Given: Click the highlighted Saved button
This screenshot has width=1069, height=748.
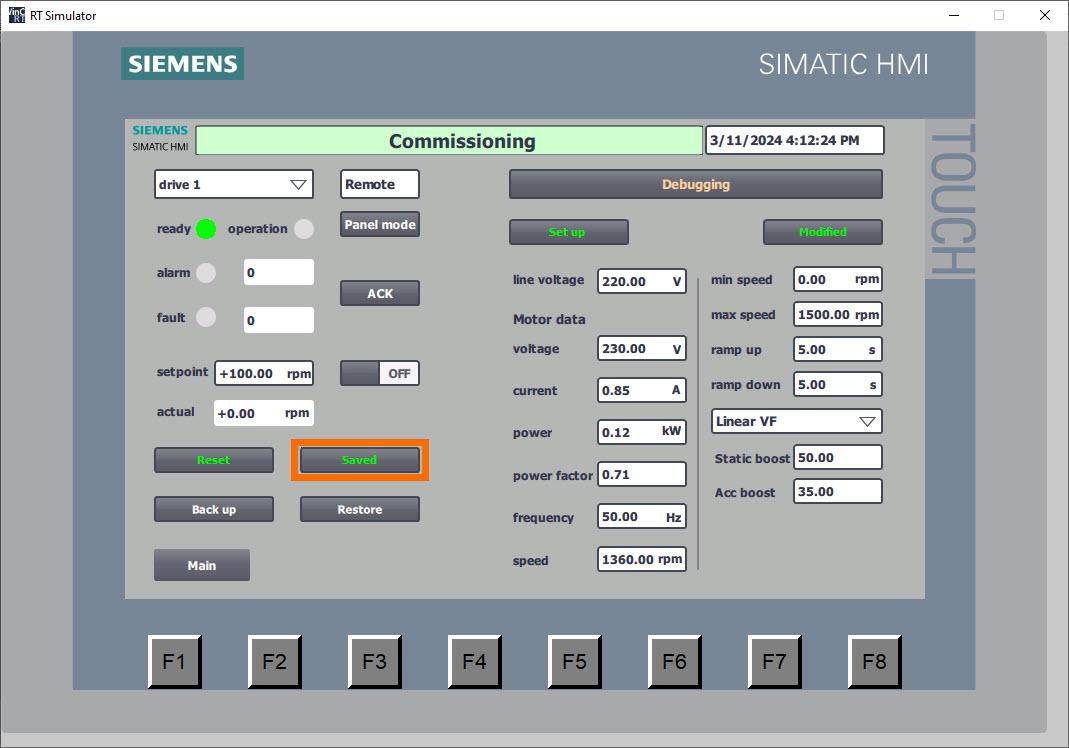Looking at the screenshot, I should pos(359,460).
